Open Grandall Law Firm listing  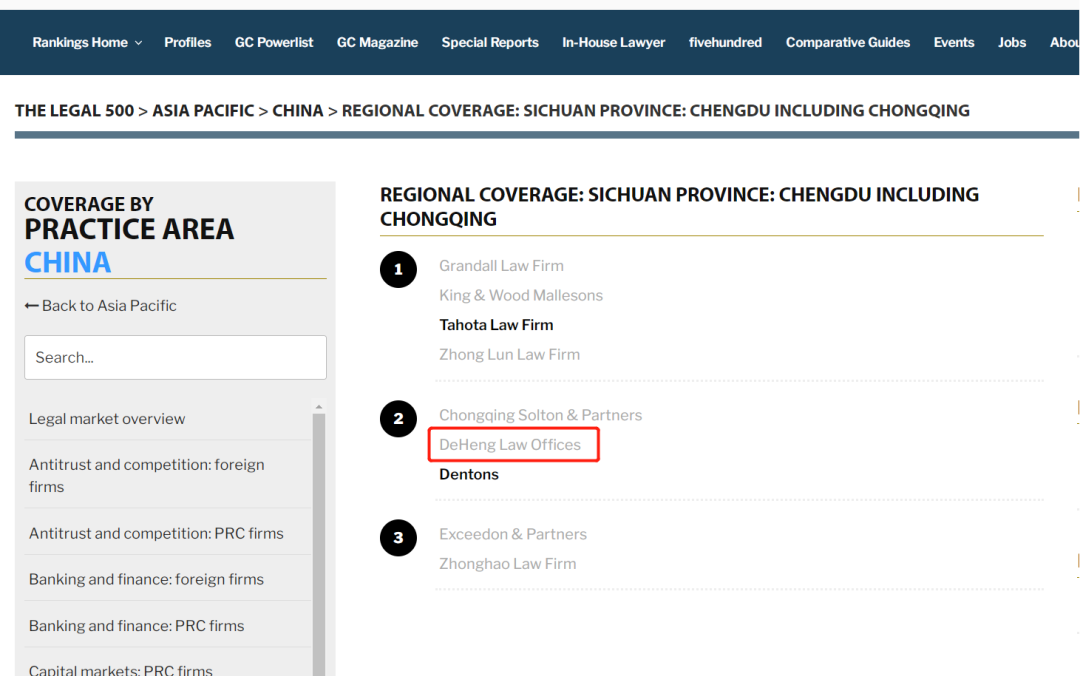[x=501, y=266]
